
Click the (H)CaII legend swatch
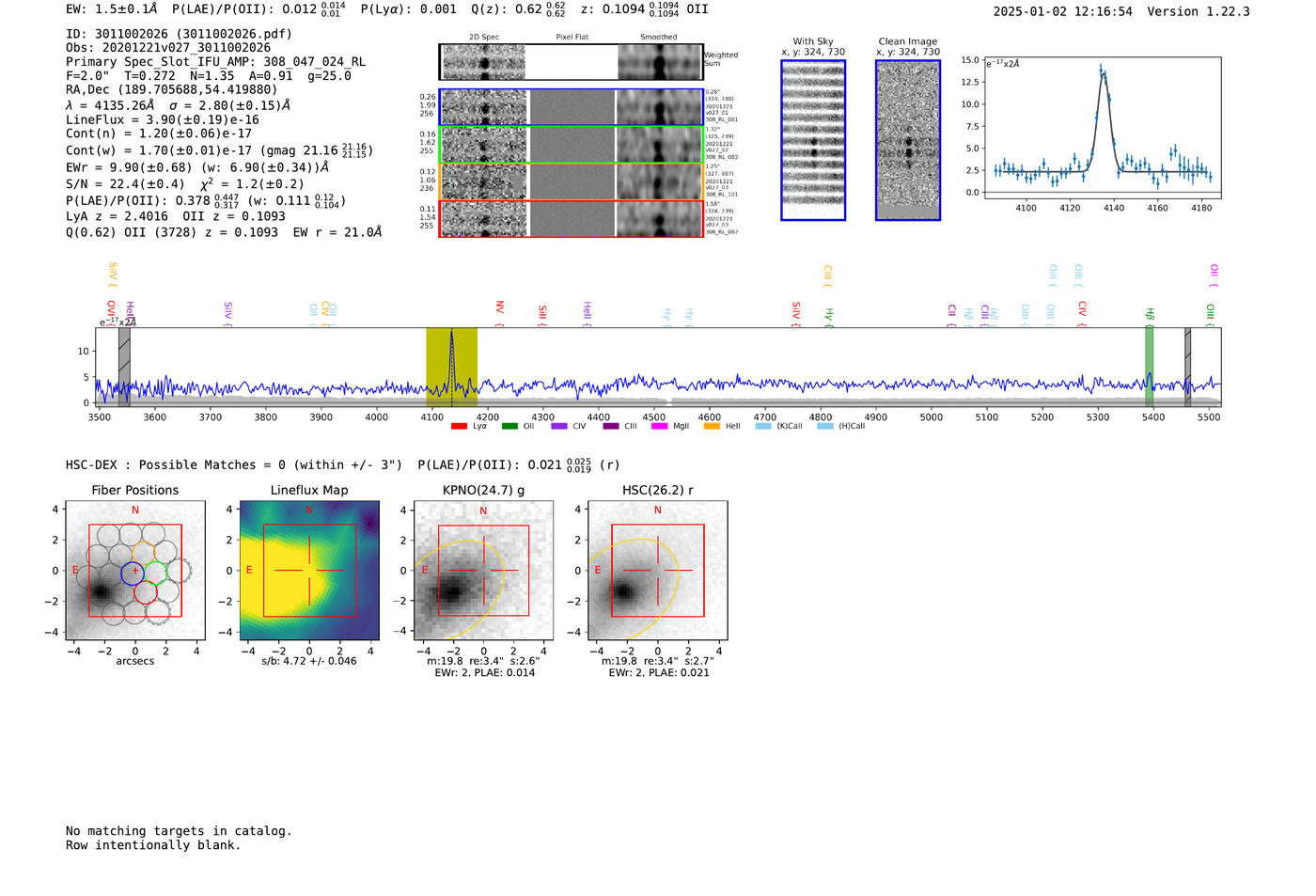[x=825, y=427]
